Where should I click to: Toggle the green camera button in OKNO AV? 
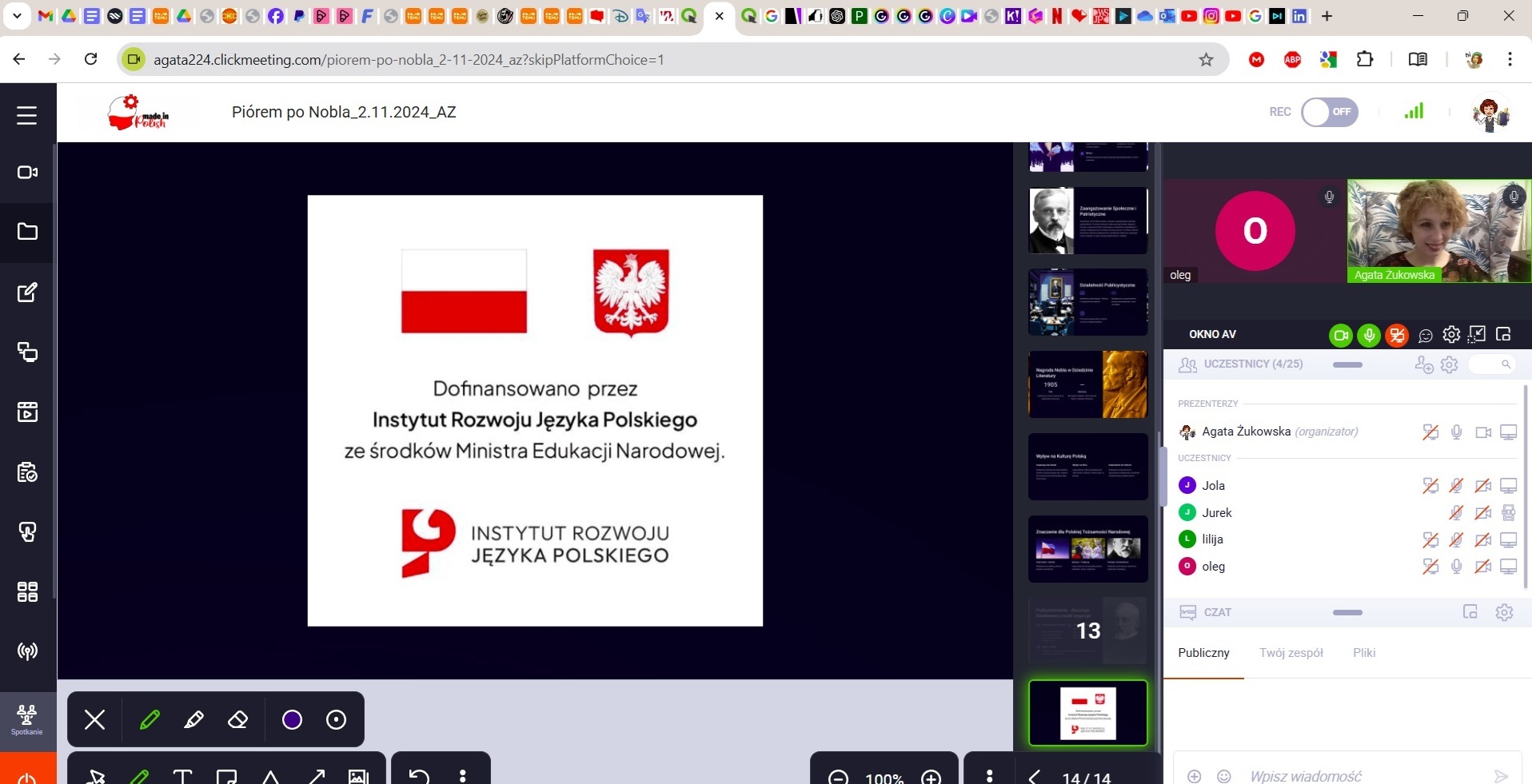(1341, 336)
